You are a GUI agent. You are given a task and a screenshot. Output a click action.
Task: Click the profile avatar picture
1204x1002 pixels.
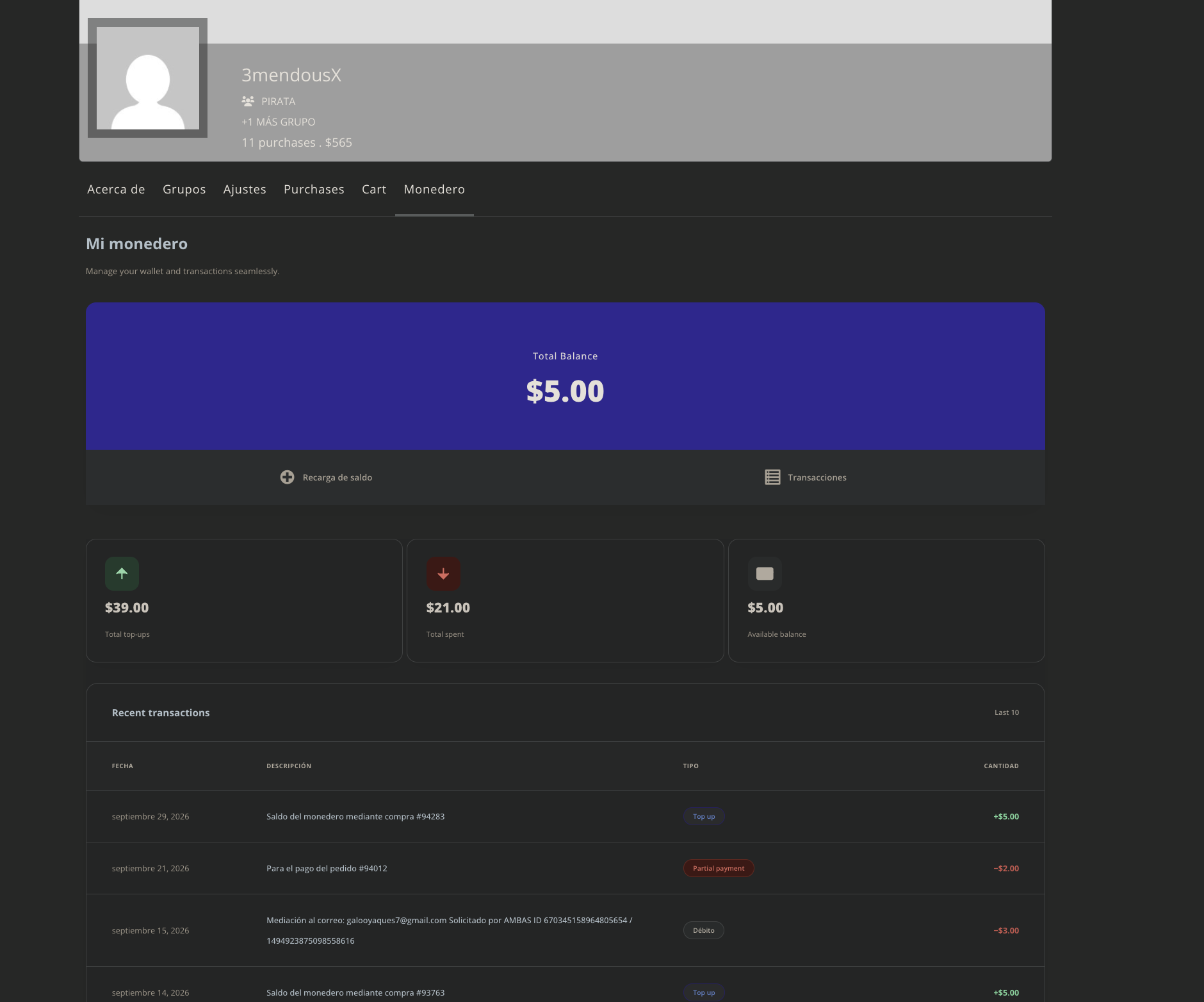pos(147,78)
